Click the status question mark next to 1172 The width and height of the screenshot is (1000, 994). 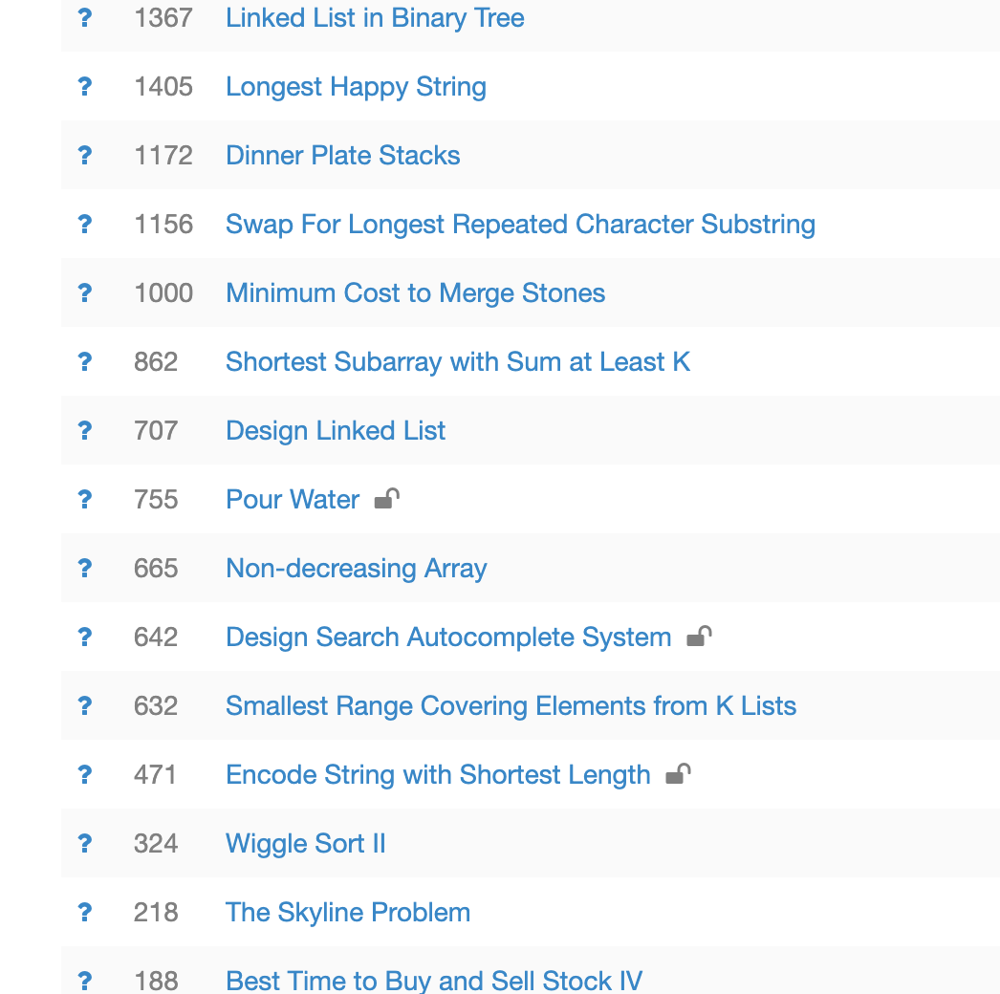click(85, 156)
